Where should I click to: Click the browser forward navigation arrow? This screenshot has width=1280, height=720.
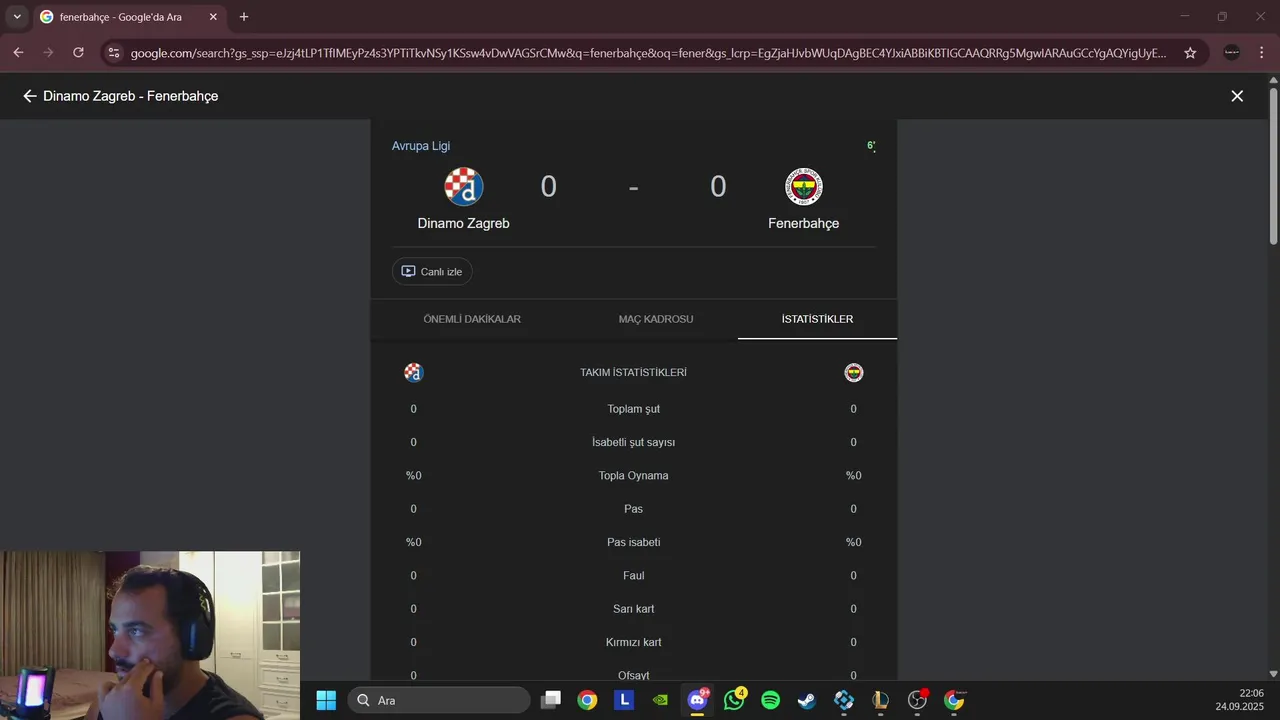[48, 53]
